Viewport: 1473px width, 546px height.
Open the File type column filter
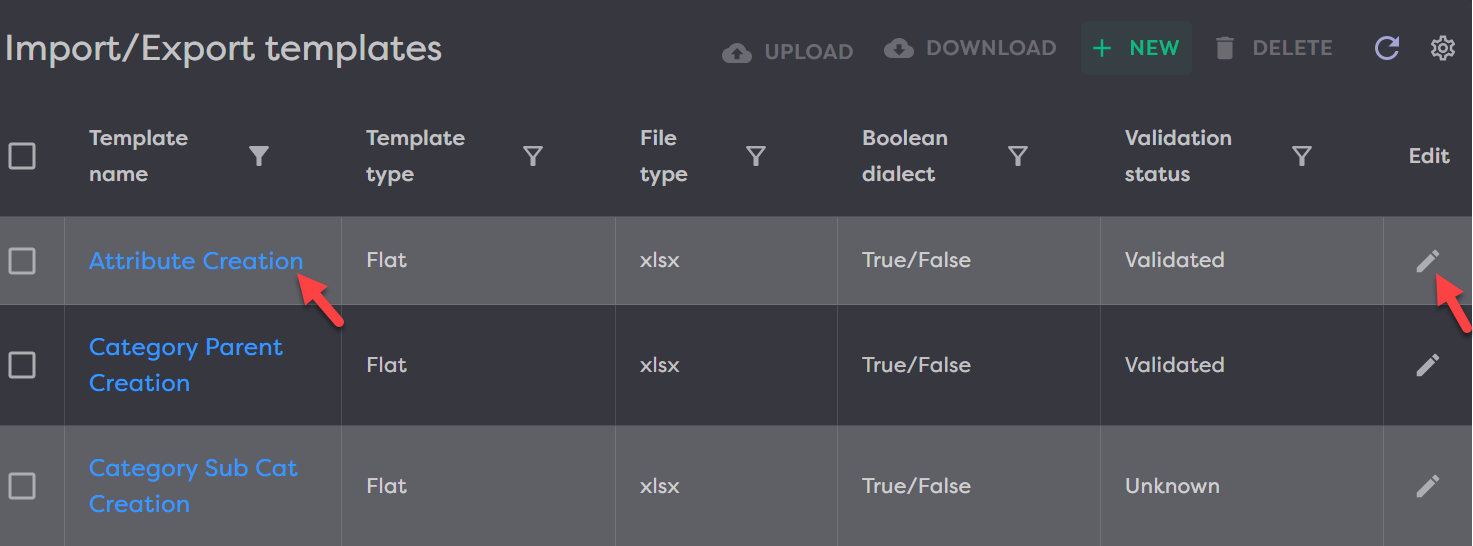(x=756, y=156)
